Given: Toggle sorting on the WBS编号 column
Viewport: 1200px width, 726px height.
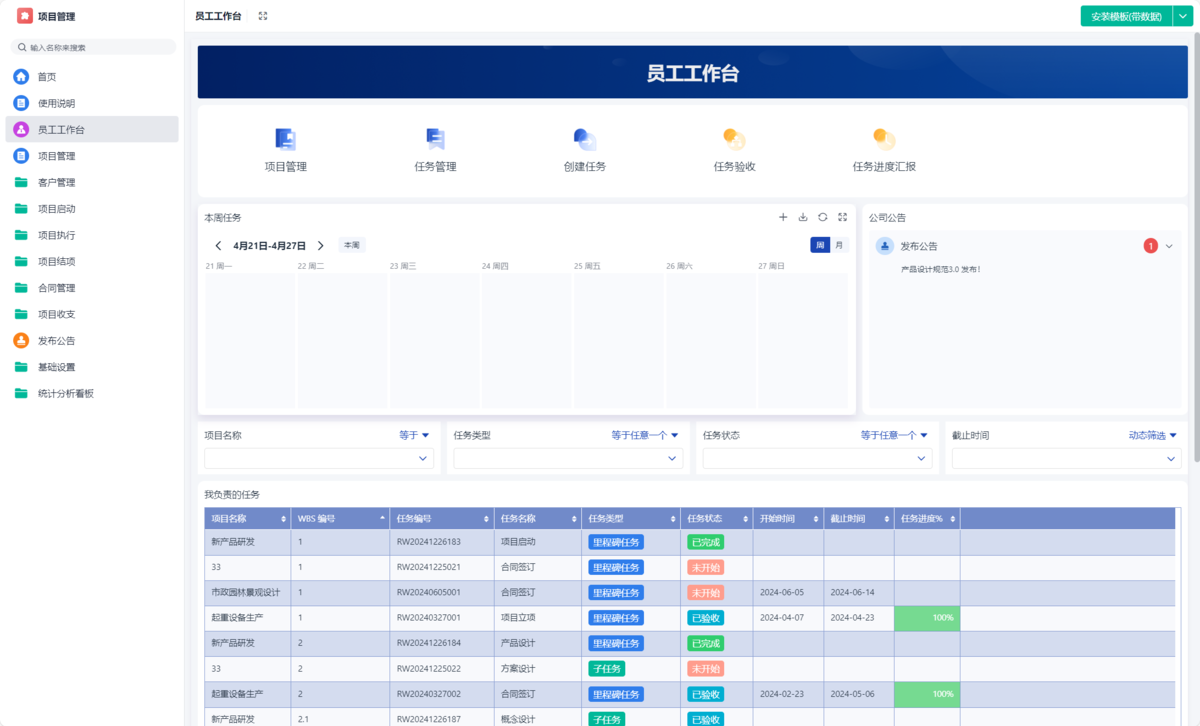Looking at the screenshot, I should pyautogui.click(x=382, y=518).
